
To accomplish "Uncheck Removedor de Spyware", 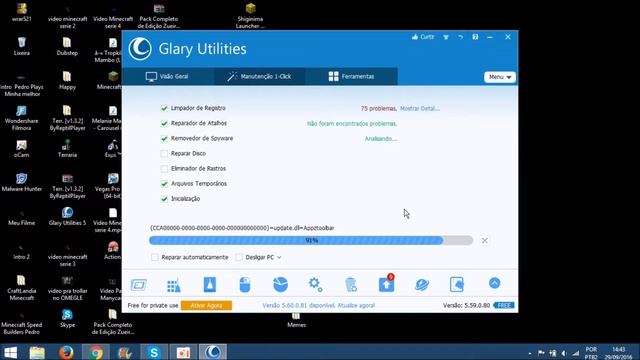I will (x=164, y=138).
